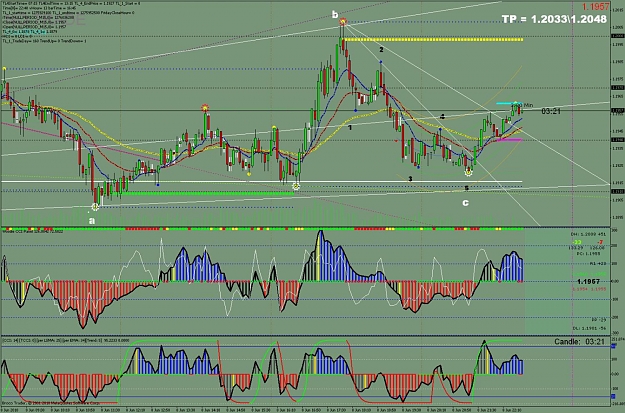Select the Min label beside latest candles
Image resolution: width=625 pixels, height=413 pixels.
[x=528, y=105]
